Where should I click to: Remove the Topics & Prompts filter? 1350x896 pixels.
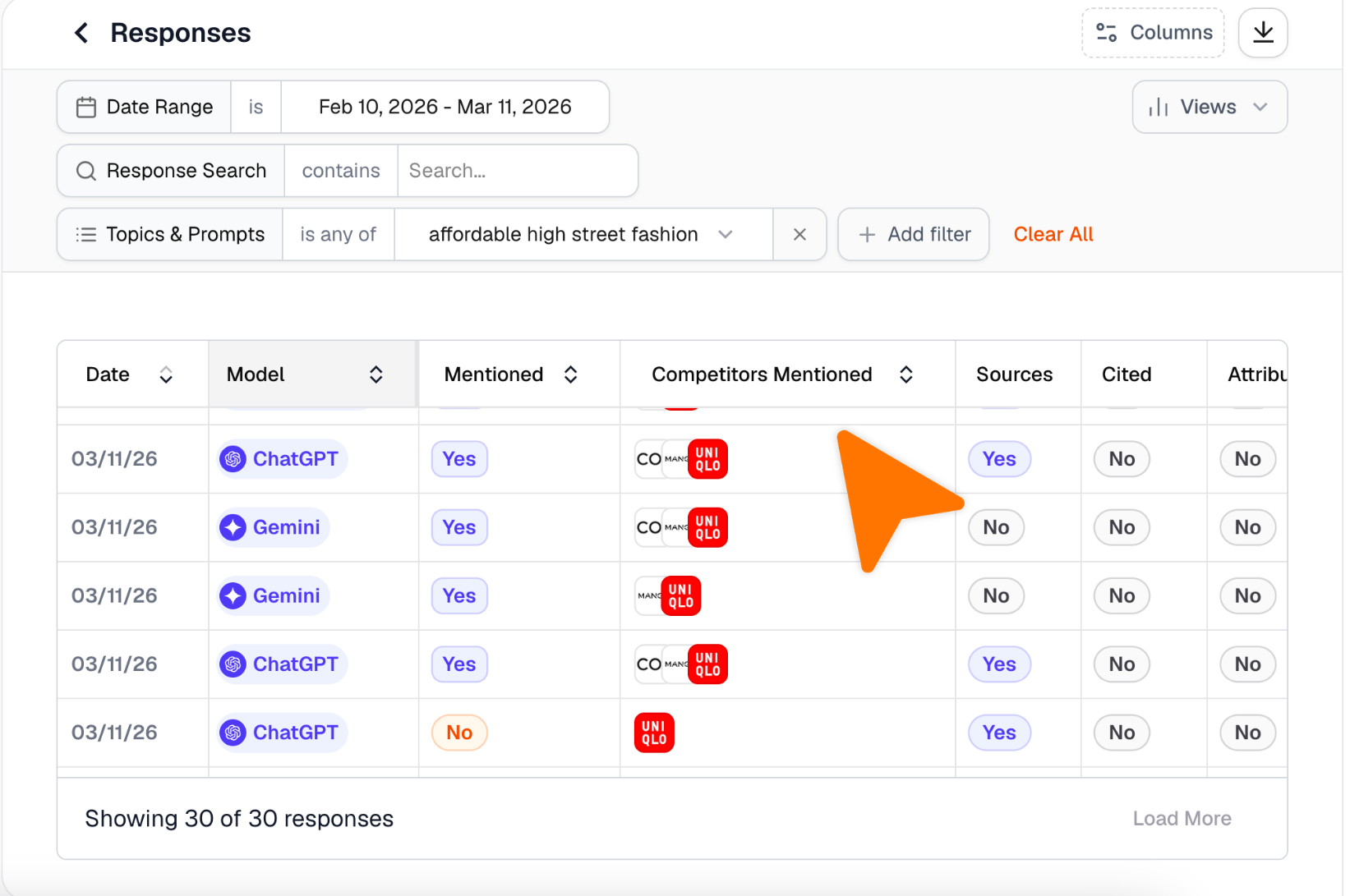[799, 234]
